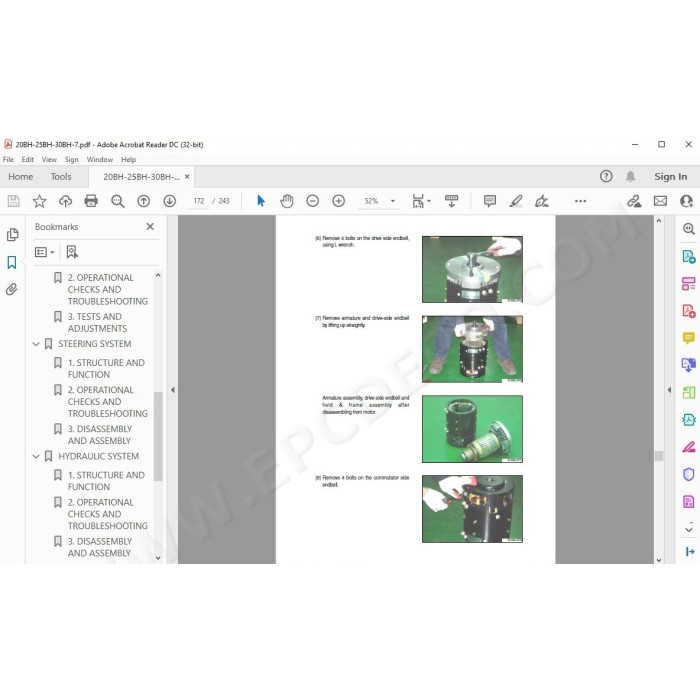Click bookmarks panel scrollbar thumb
Image resolution: width=700 pixels, height=700 pixels.
(158, 436)
